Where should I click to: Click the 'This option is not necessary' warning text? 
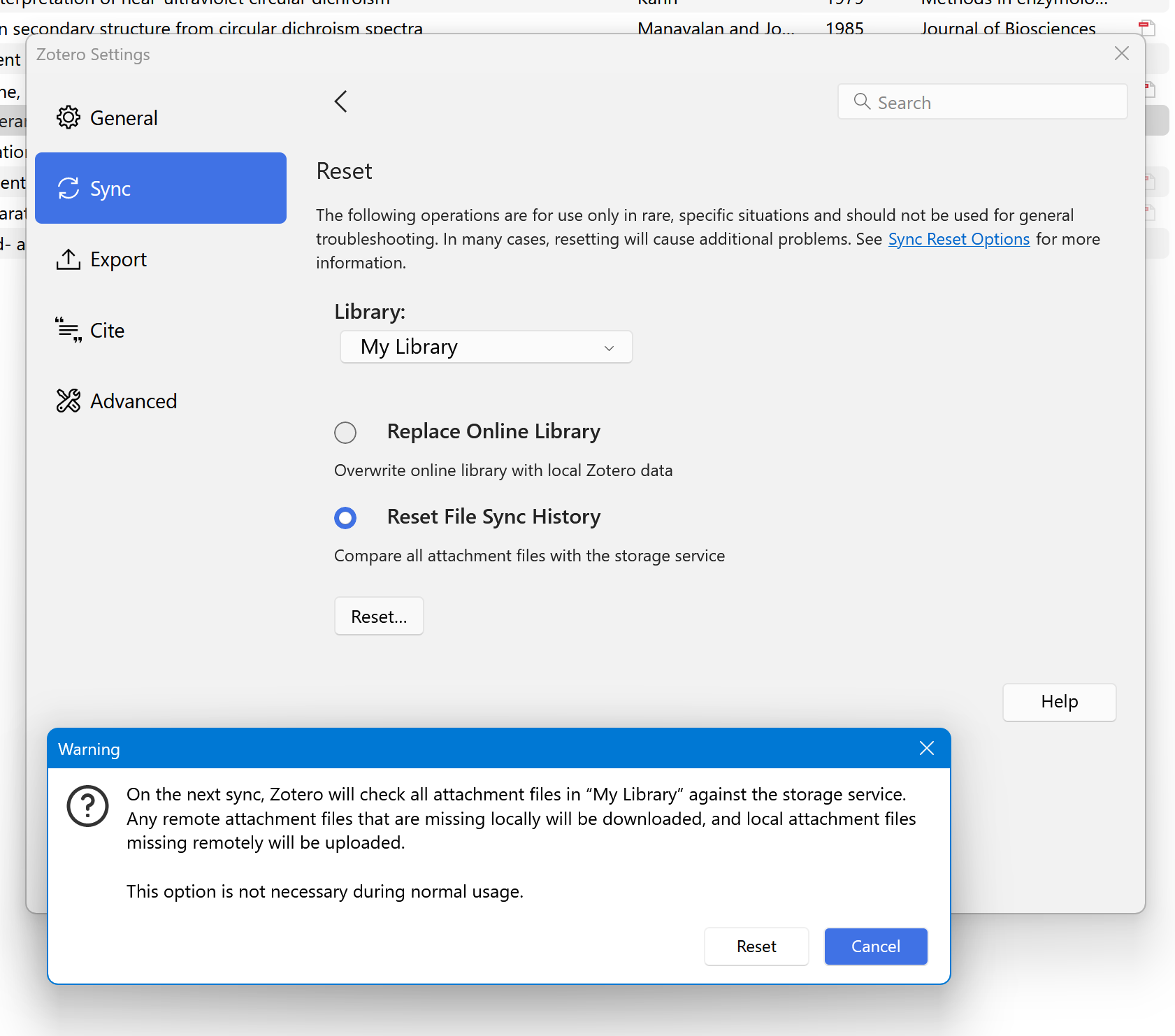[325, 892]
